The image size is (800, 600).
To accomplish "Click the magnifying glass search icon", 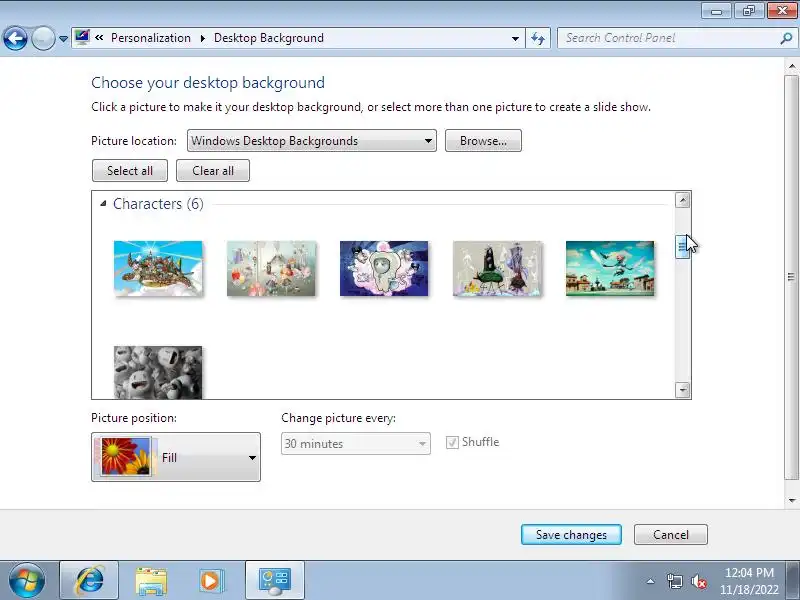I will pos(786,38).
